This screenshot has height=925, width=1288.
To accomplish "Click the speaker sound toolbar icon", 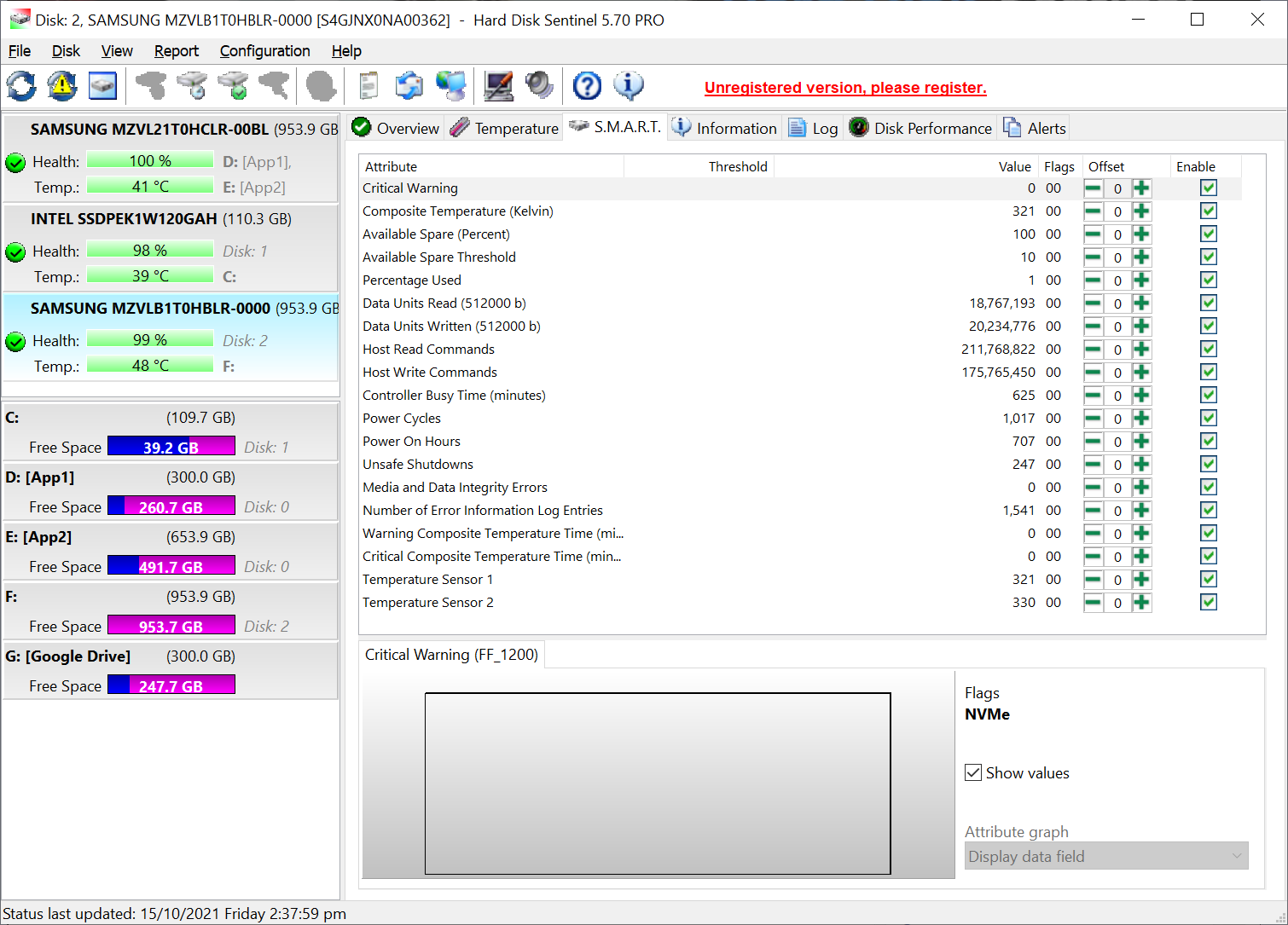I will pyautogui.click(x=539, y=85).
